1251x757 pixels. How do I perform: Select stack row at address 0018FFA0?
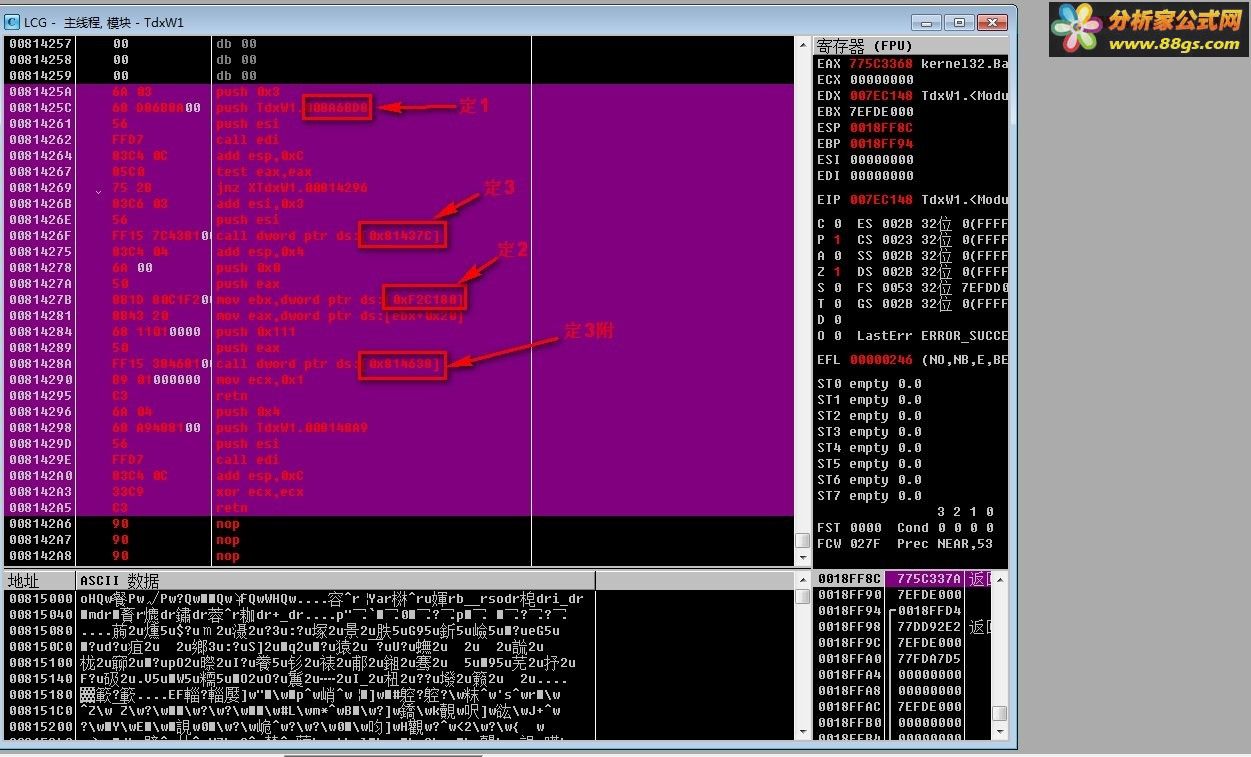point(904,659)
